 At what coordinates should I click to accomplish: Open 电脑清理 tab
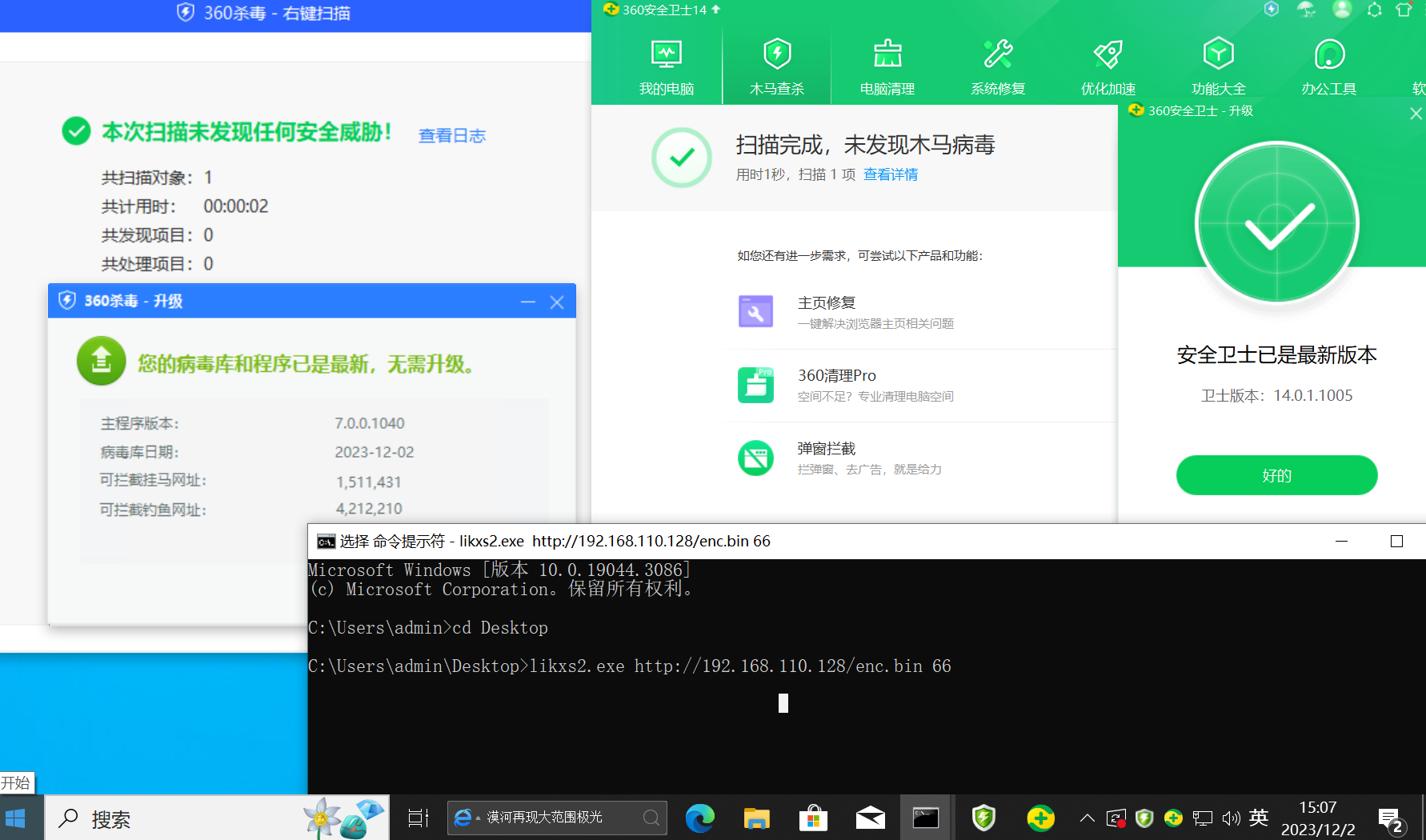coord(887,67)
